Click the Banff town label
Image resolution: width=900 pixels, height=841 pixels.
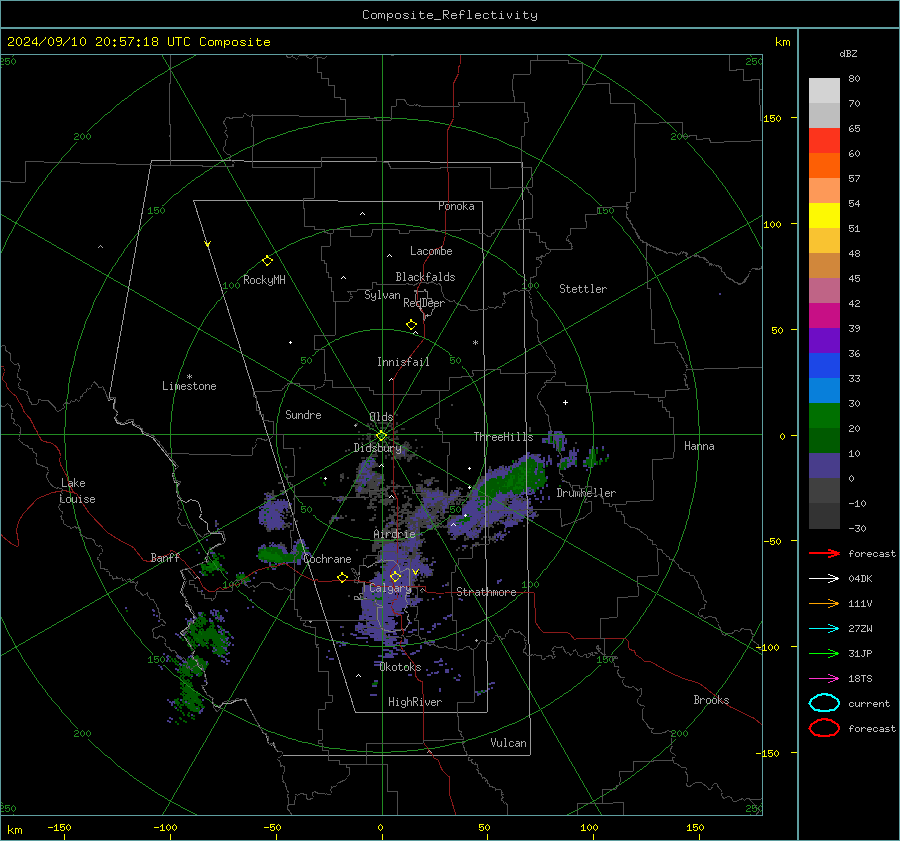pos(165,557)
